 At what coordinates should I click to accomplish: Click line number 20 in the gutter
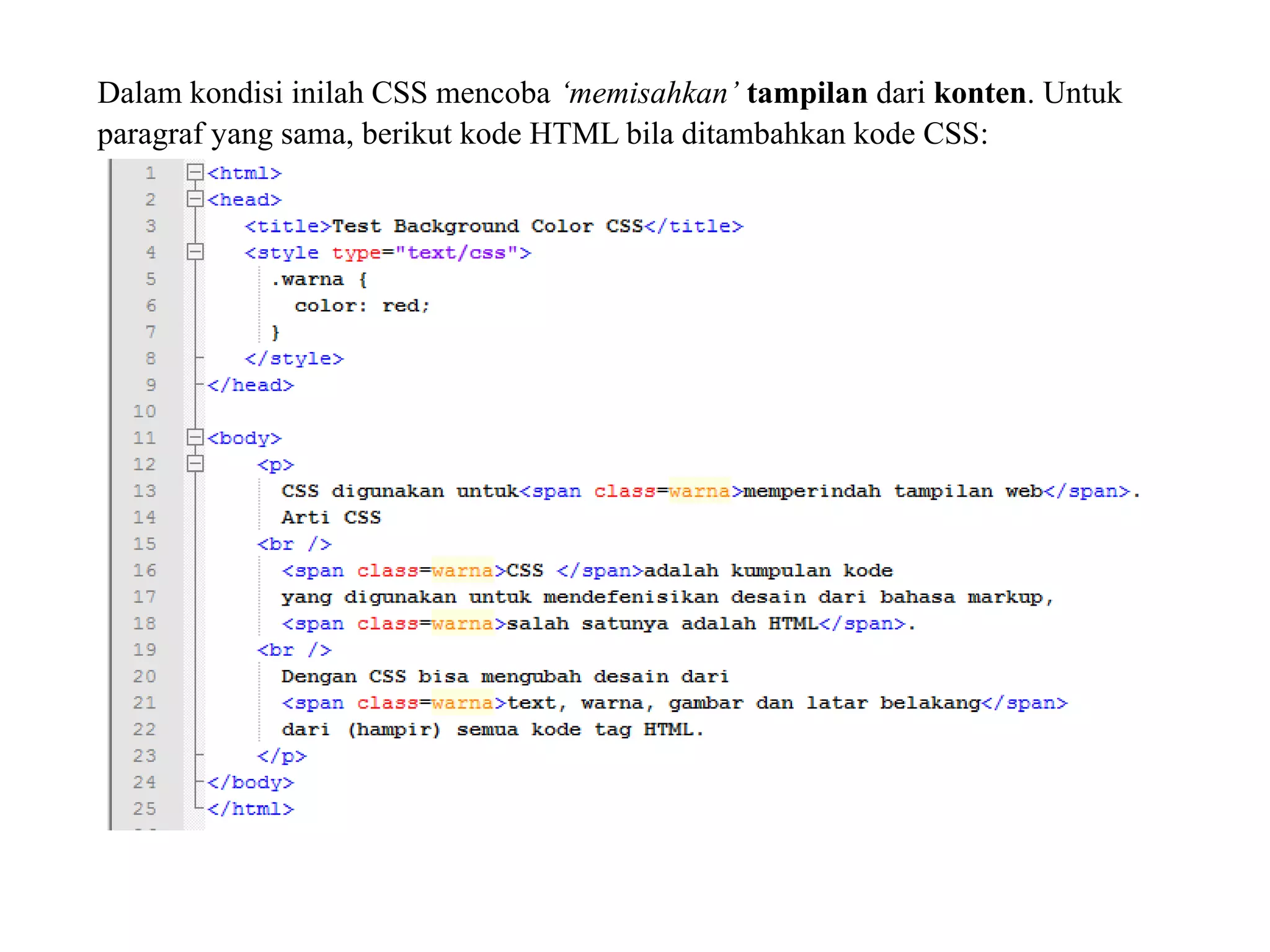pyautogui.click(x=144, y=676)
